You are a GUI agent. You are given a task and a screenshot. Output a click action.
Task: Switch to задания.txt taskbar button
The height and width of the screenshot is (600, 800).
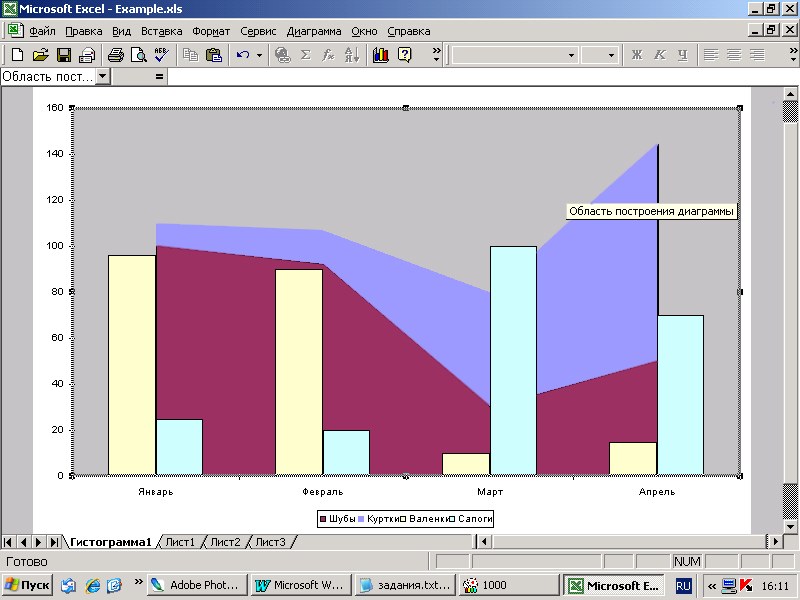405,585
